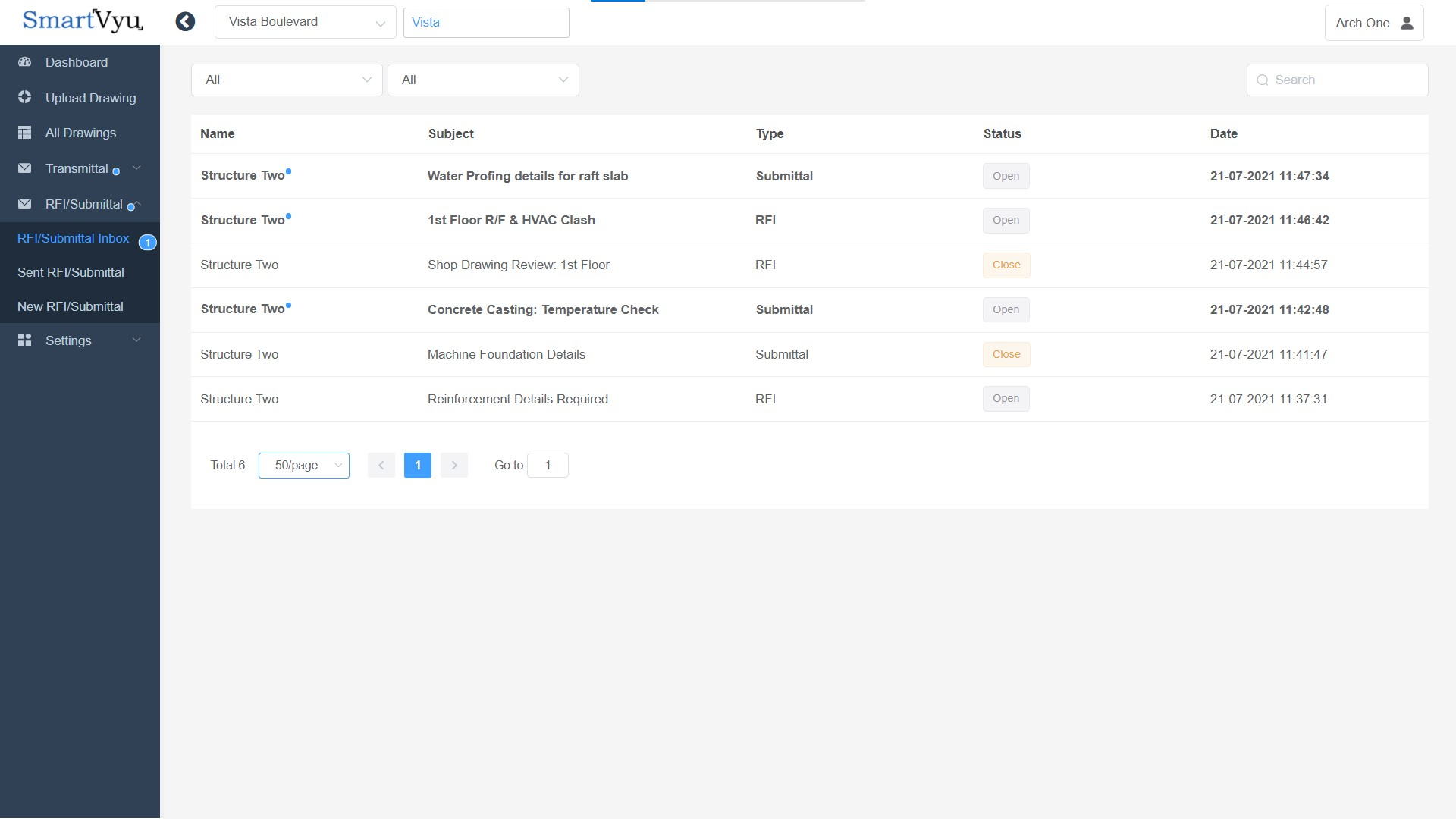Open the 50/page pagination dropdown

pos(303,464)
